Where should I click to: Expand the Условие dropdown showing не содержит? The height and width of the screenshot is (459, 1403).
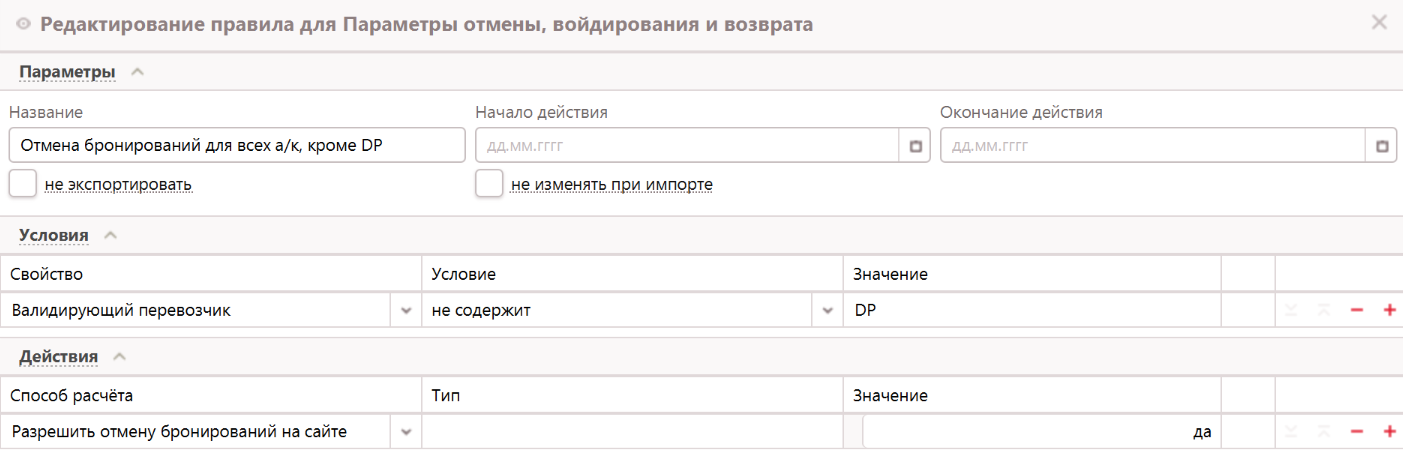point(827,311)
